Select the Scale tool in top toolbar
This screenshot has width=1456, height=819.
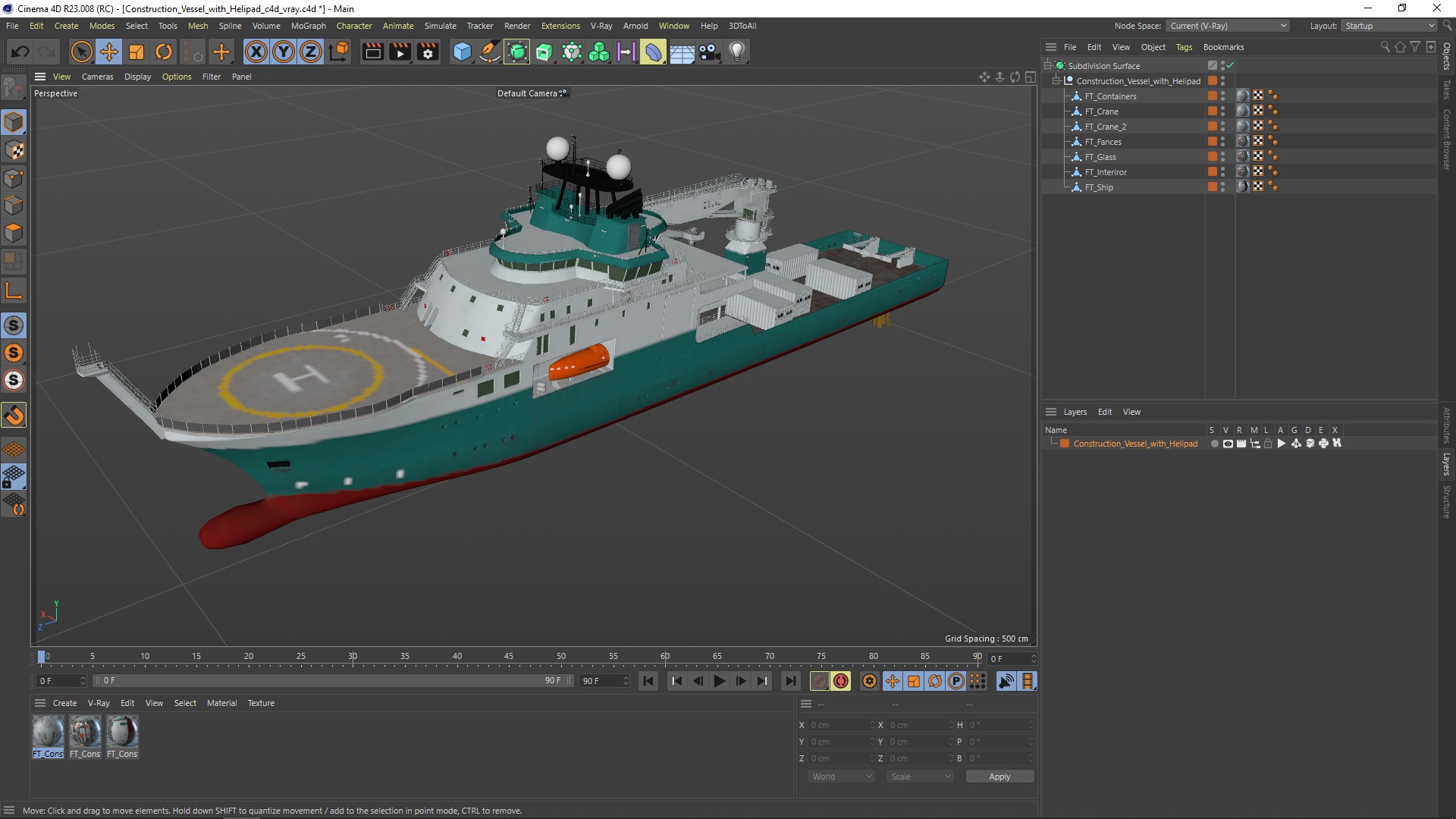[x=136, y=52]
